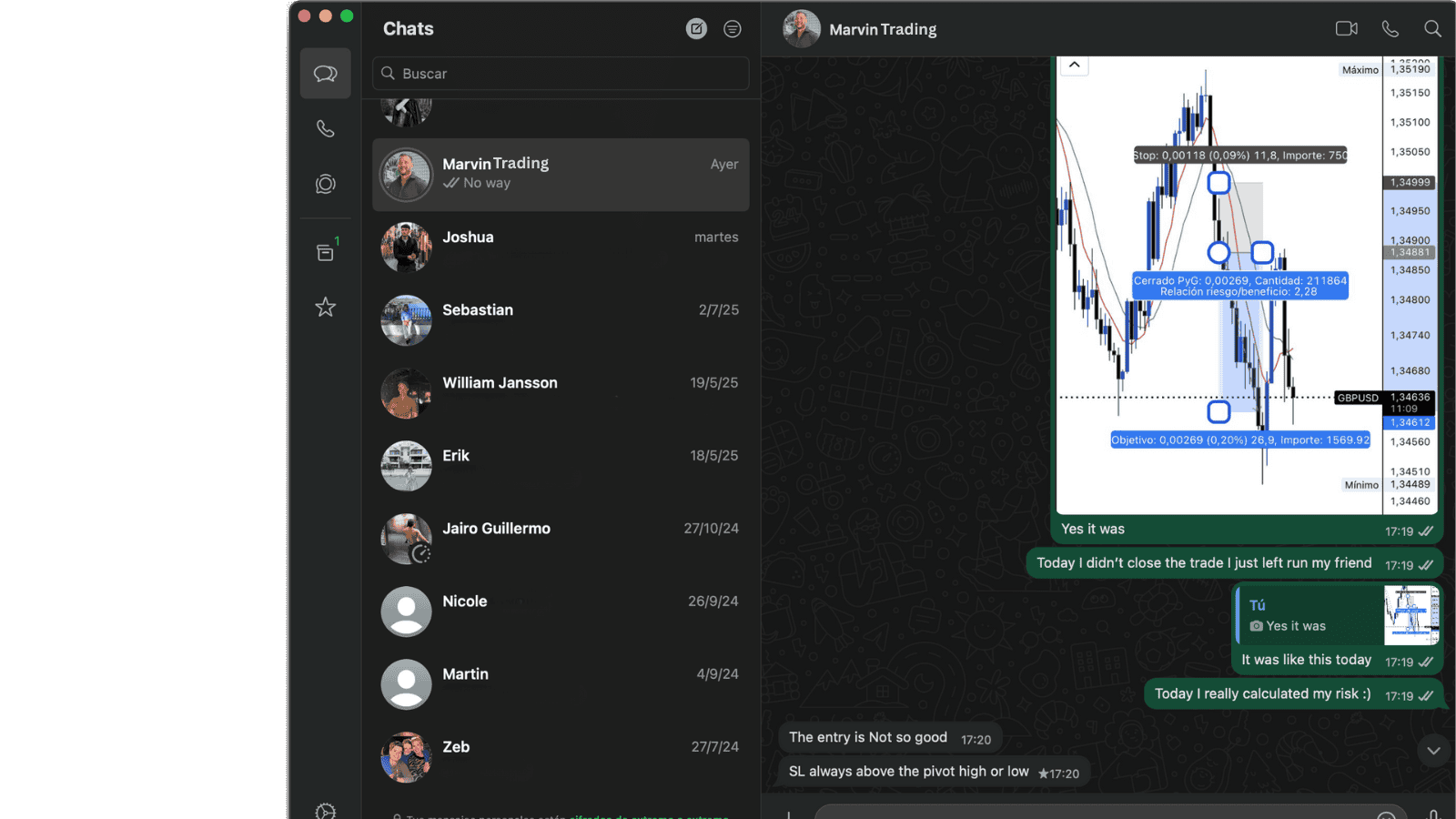Search inside the conversation using the magnifier icon
Image resolution: width=1456 pixels, height=819 pixels.
click(1432, 29)
